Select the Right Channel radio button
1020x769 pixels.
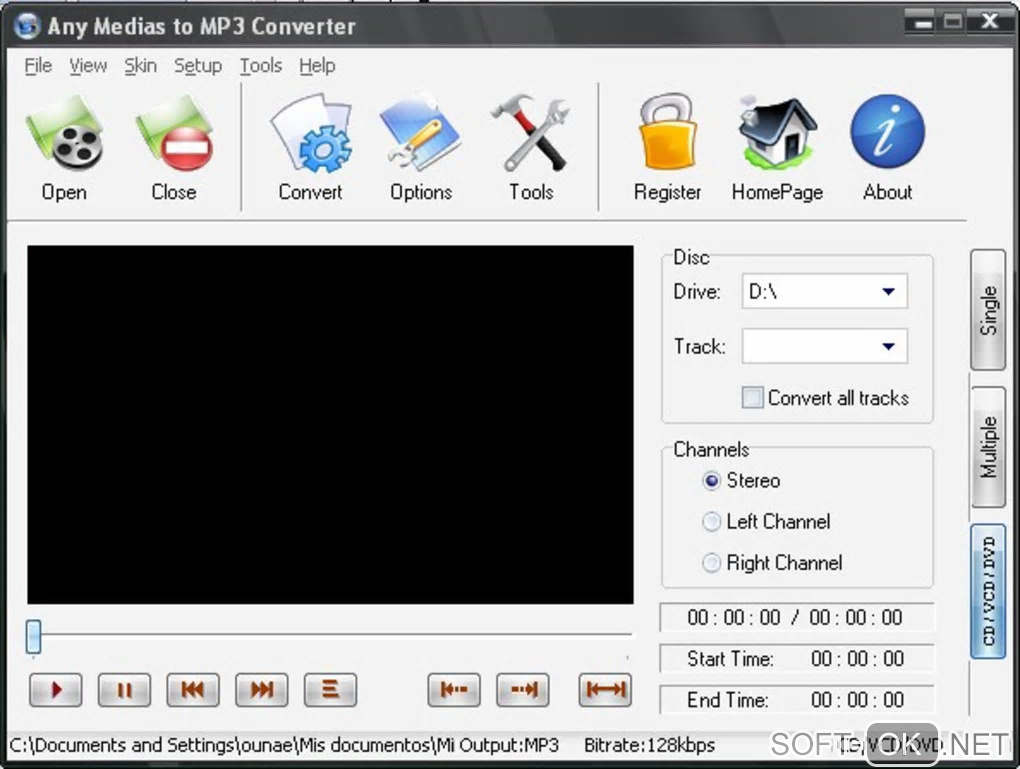point(712,563)
